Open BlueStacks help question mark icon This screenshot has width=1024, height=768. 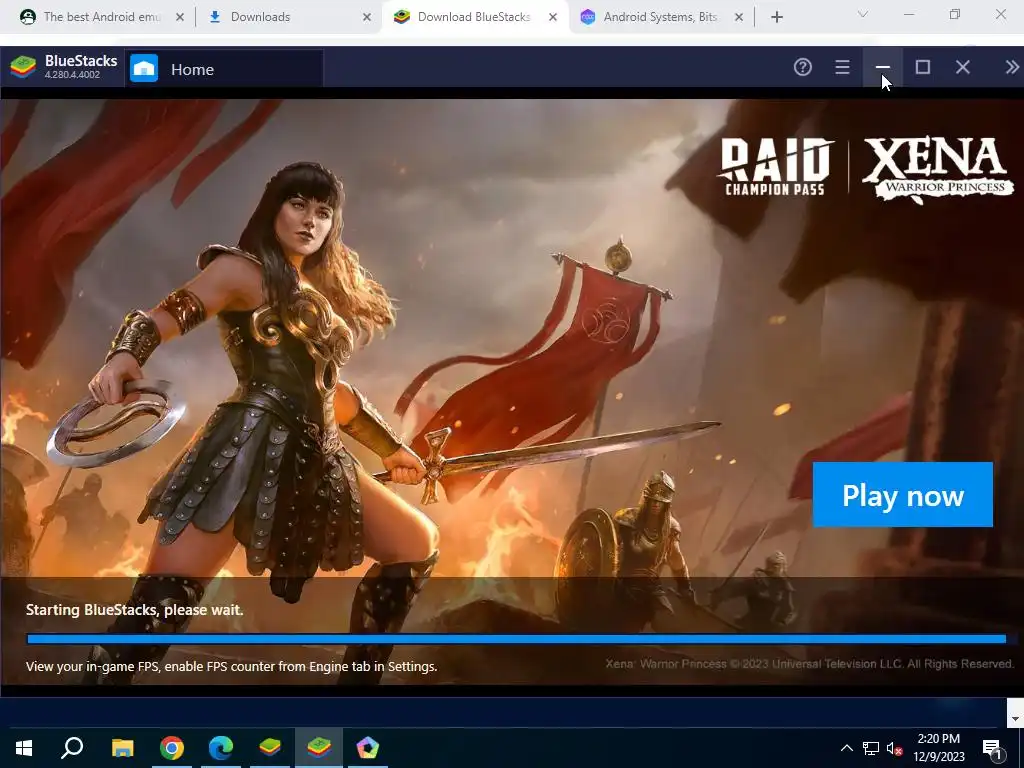(803, 67)
